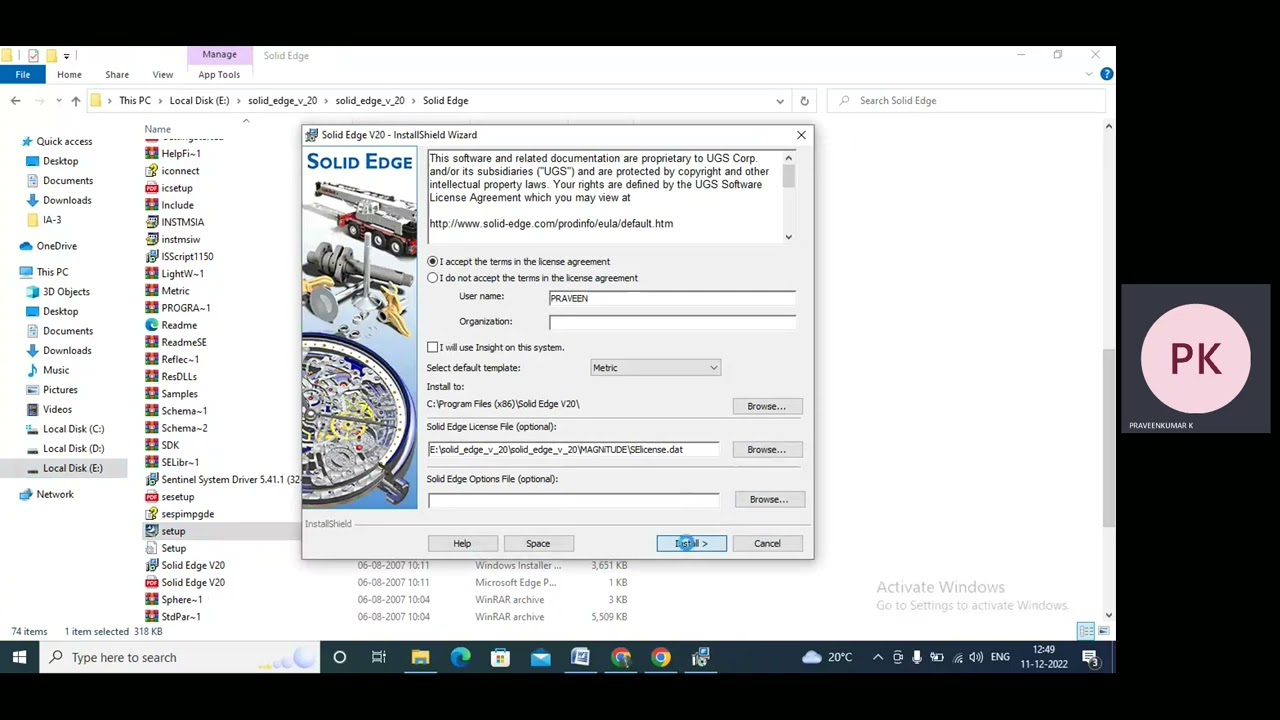Sort files by Name column header
The width and height of the screenshot is (1280, 720).
coord(157,129)
